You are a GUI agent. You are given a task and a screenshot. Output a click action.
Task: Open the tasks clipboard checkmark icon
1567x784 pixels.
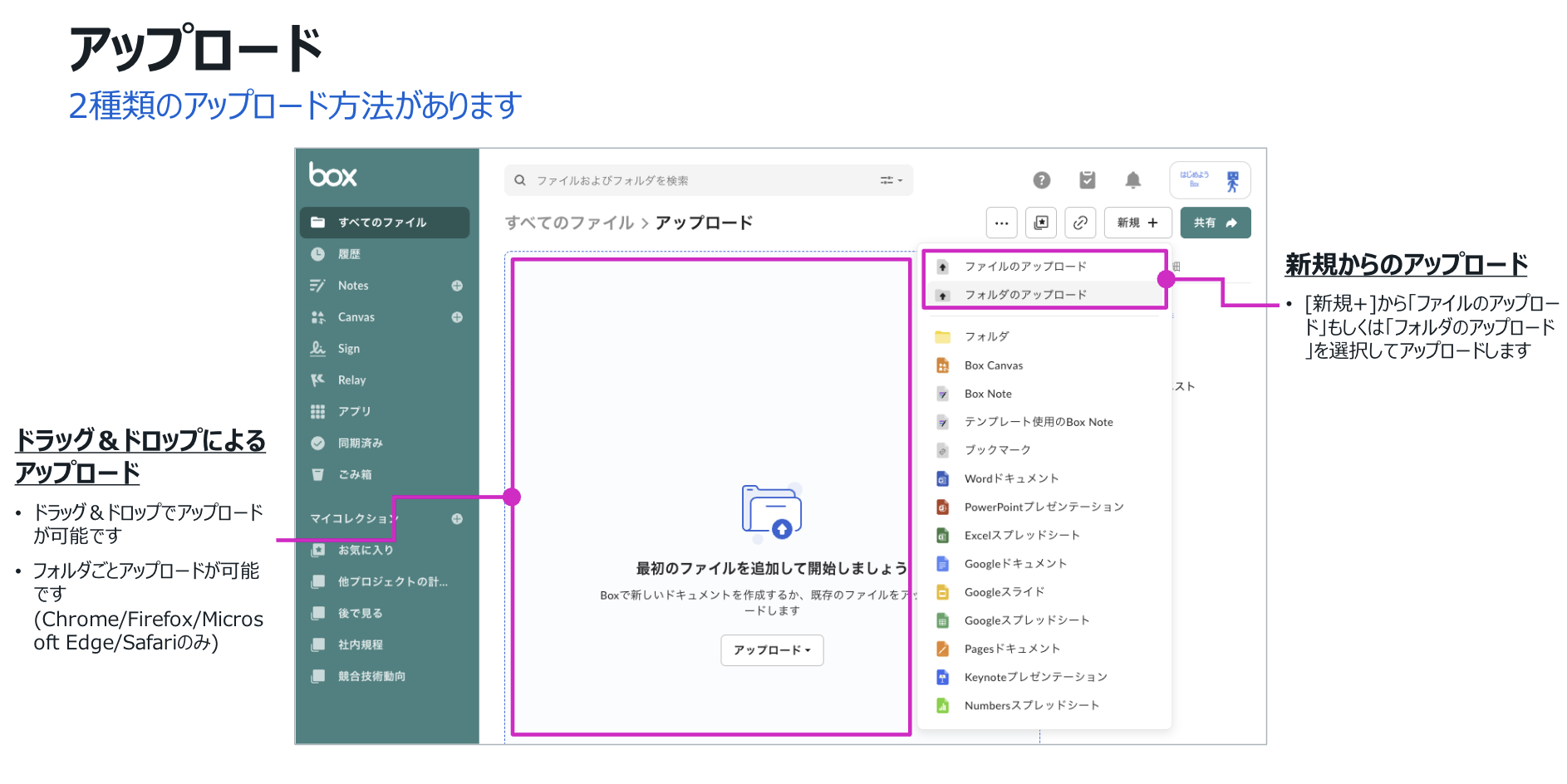1087,180
